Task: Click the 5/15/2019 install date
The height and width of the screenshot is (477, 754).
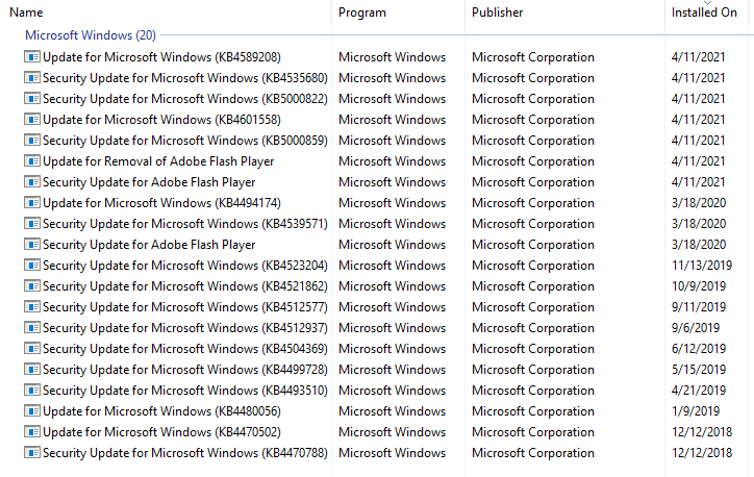Action: [699, 369]
